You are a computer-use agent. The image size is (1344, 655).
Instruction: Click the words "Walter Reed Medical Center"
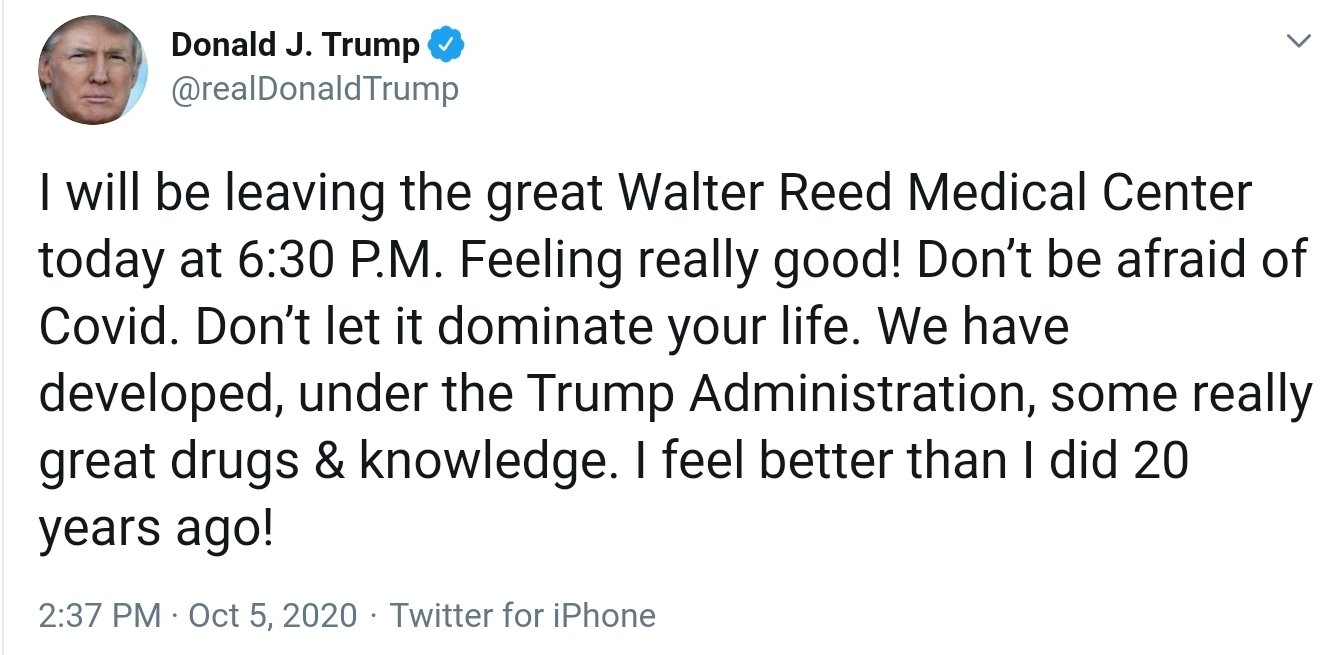(935, 193)
